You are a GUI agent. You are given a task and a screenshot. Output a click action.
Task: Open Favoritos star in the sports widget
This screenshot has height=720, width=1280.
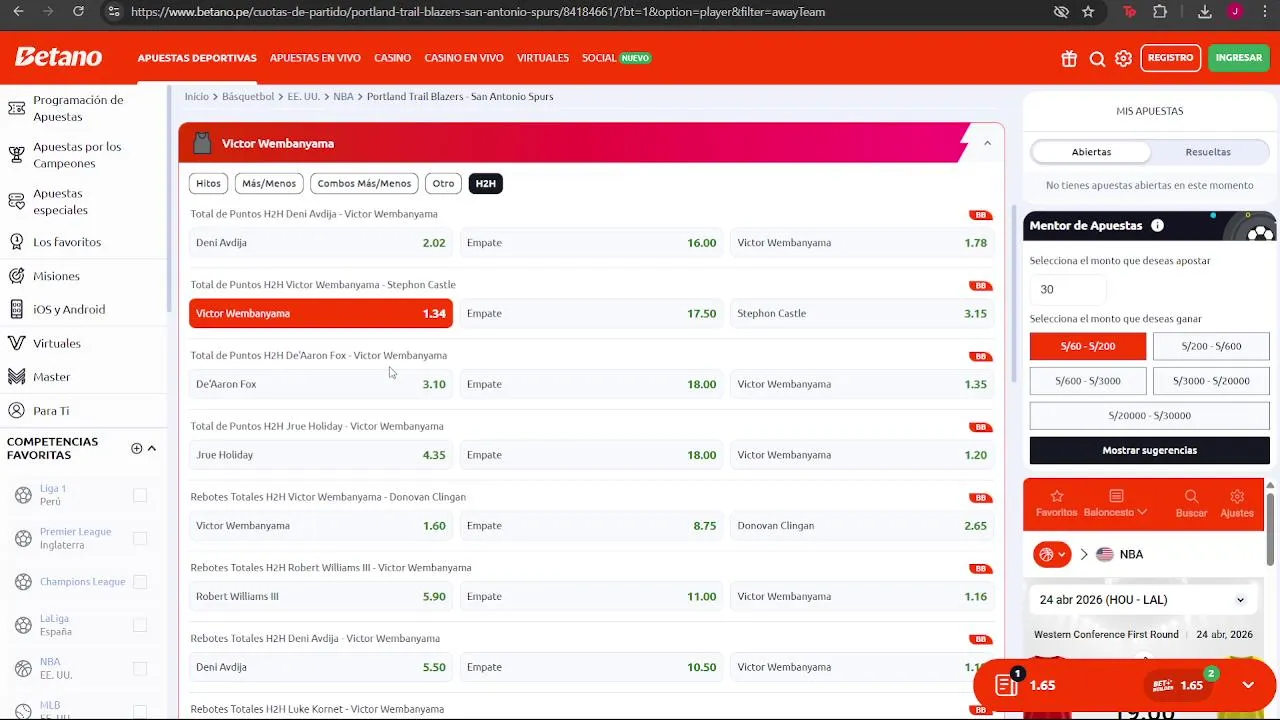1056,503
